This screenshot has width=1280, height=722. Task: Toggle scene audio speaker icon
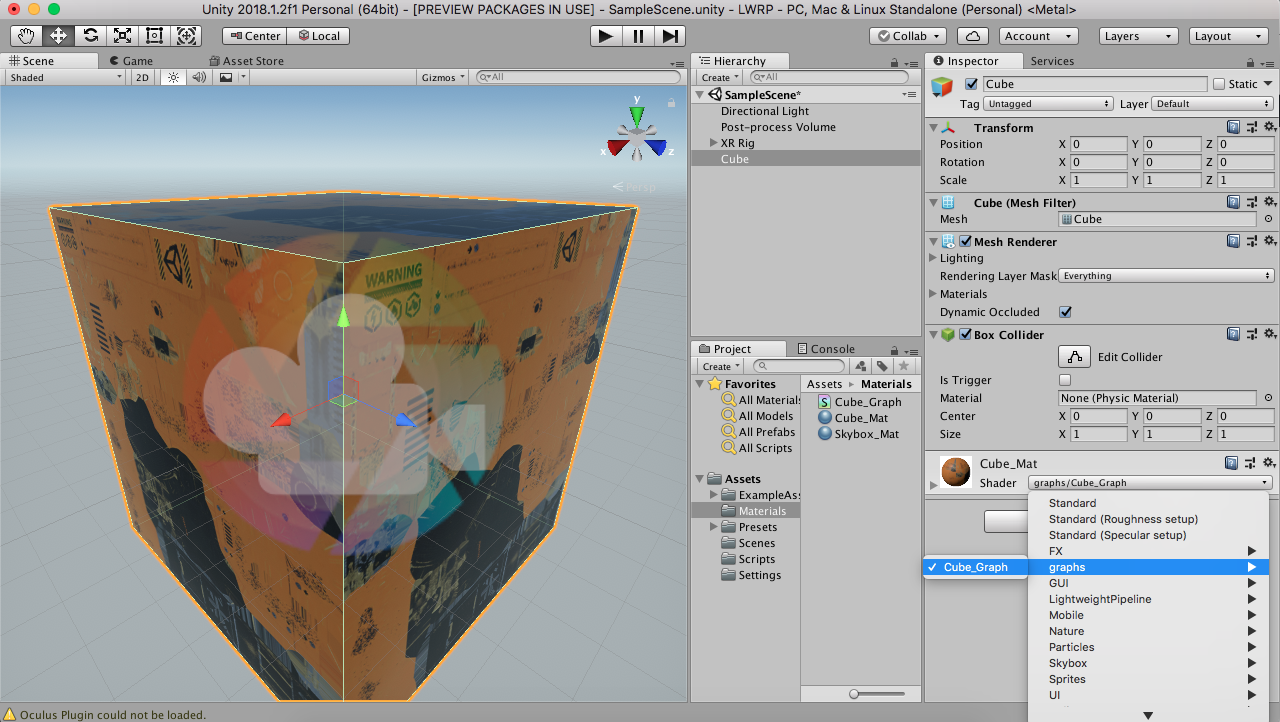(x=199, y=77)
